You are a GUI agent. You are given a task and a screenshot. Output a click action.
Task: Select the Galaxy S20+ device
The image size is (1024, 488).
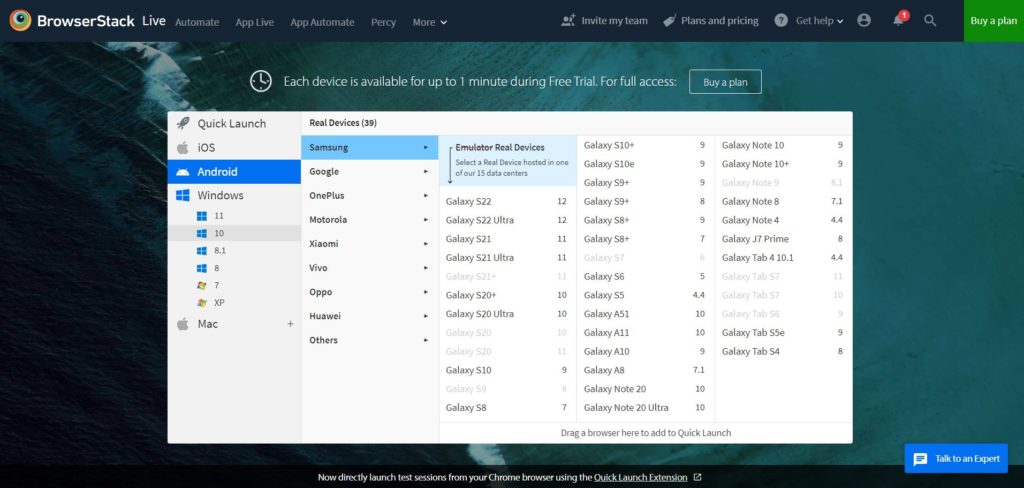click(507, 295)
